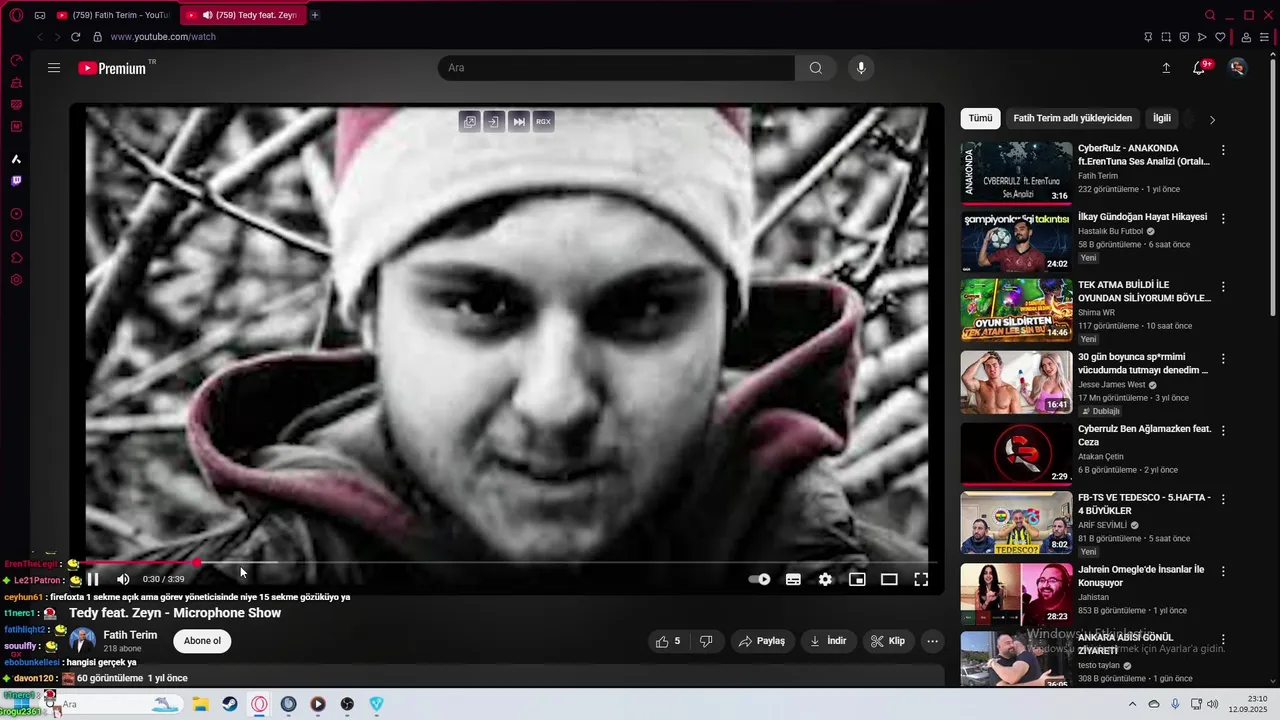Reload the page

coord(75,37)
